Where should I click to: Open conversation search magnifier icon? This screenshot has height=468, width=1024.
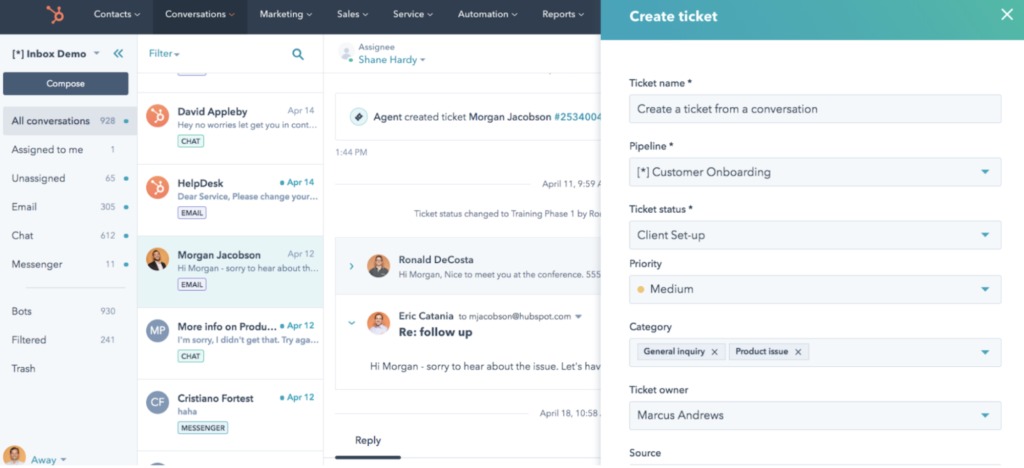298,54
